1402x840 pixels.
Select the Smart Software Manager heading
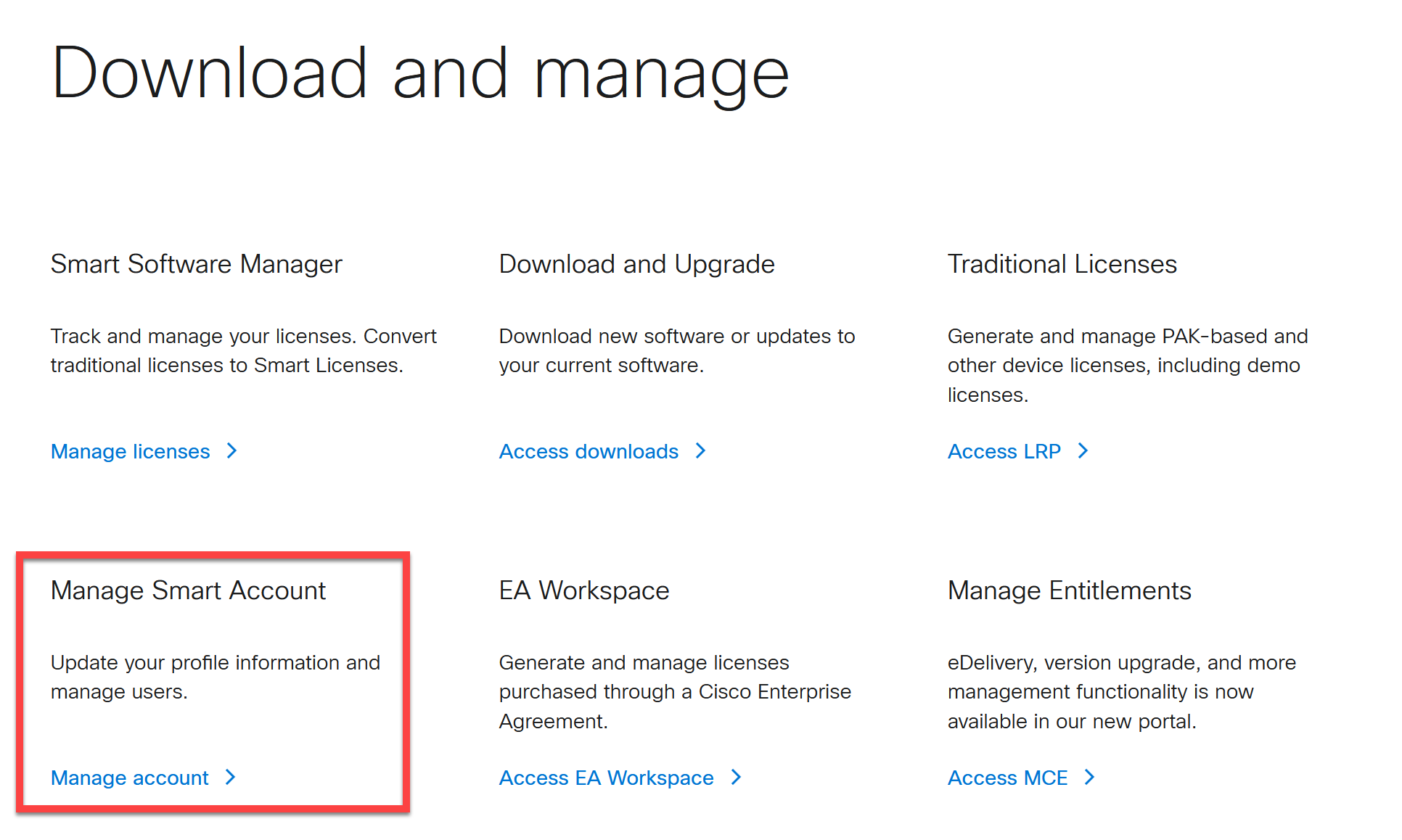pos(196,264)
